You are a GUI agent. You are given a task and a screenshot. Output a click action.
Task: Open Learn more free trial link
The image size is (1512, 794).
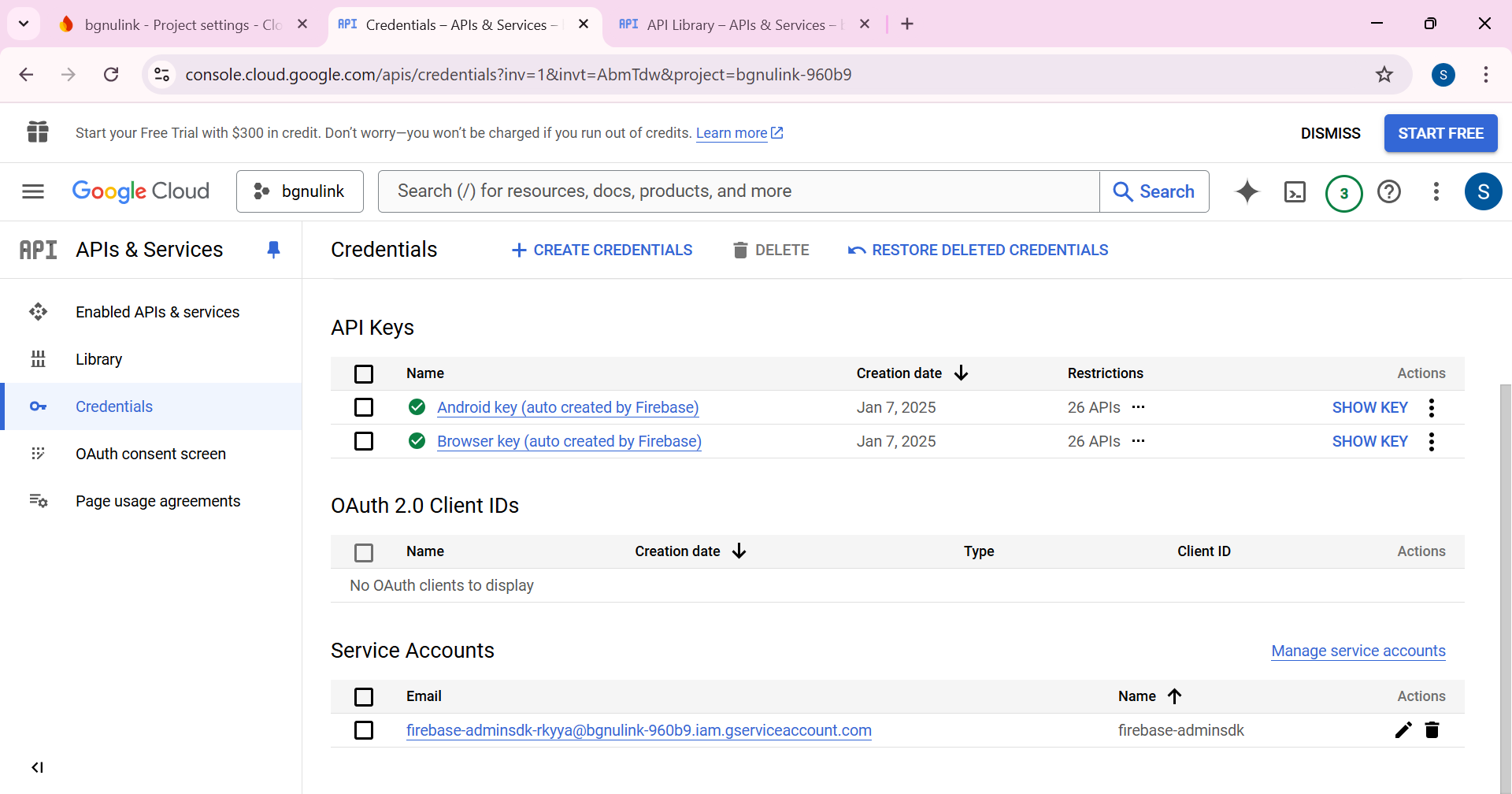point(739,133)
